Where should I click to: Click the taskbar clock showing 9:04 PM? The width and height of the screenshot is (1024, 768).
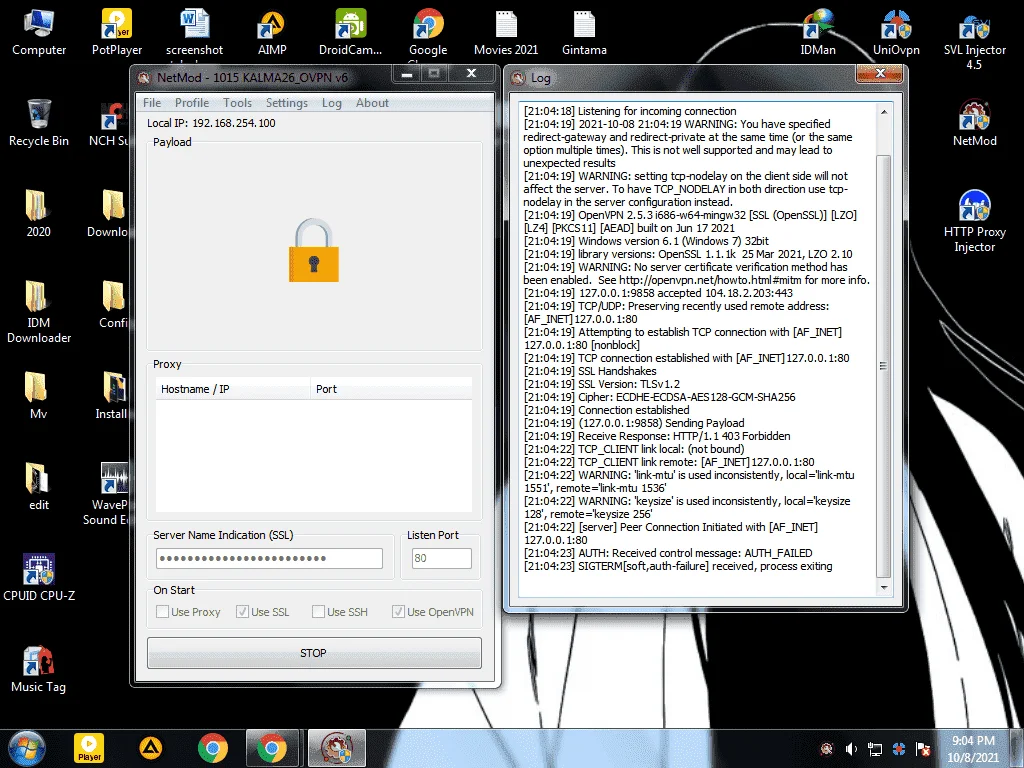coord(973,749)
